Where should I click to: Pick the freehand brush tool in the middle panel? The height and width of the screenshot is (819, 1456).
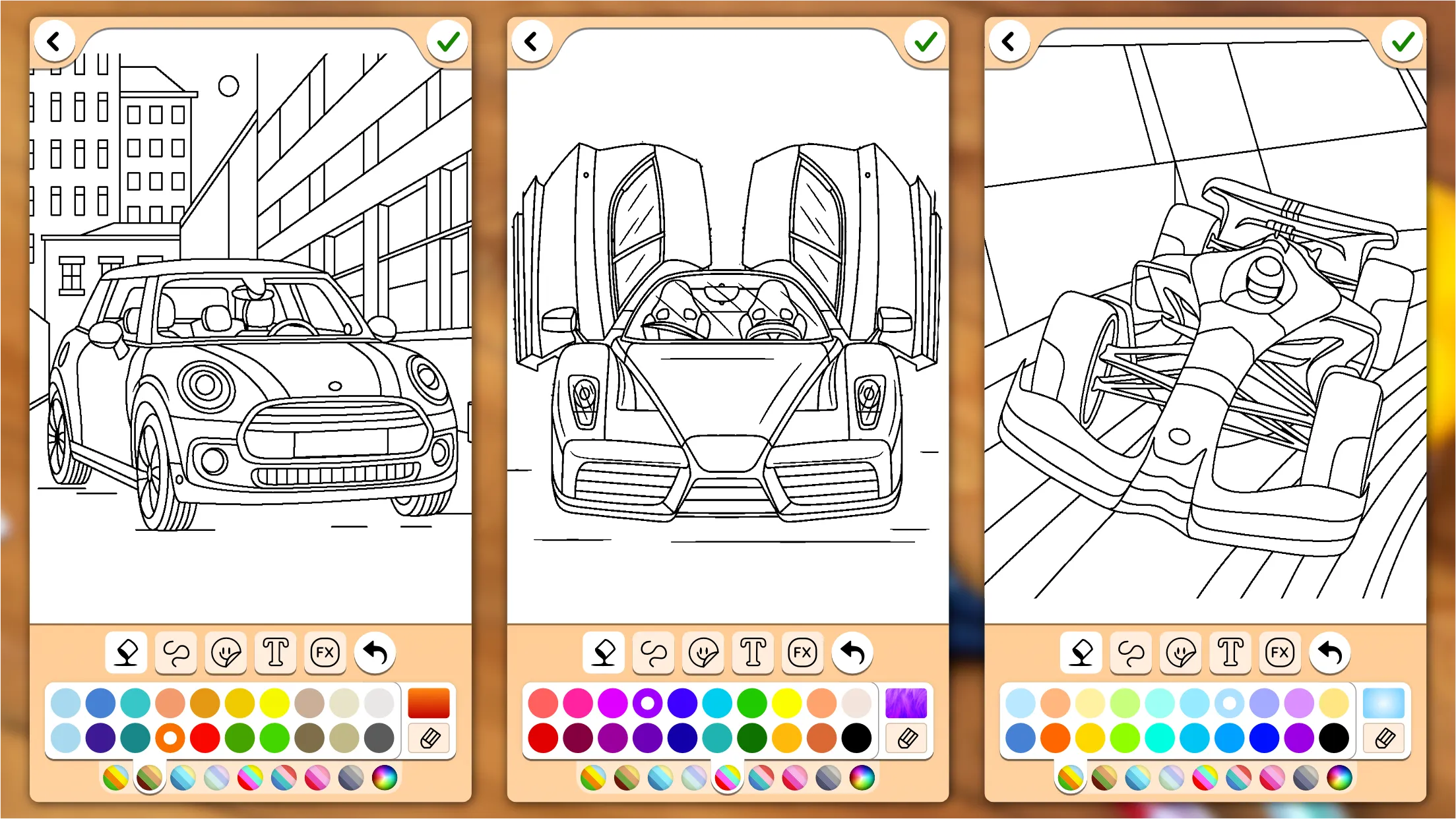point(653,653)
